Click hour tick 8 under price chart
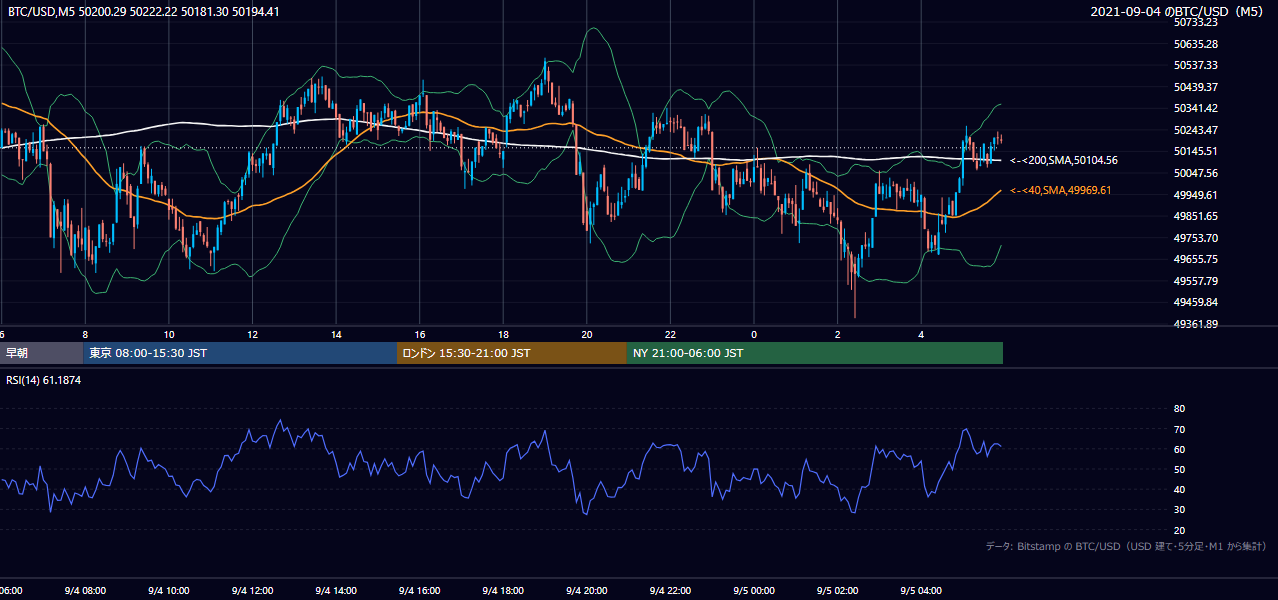This screenshot has height=600, width=1278. pos(85,335)
